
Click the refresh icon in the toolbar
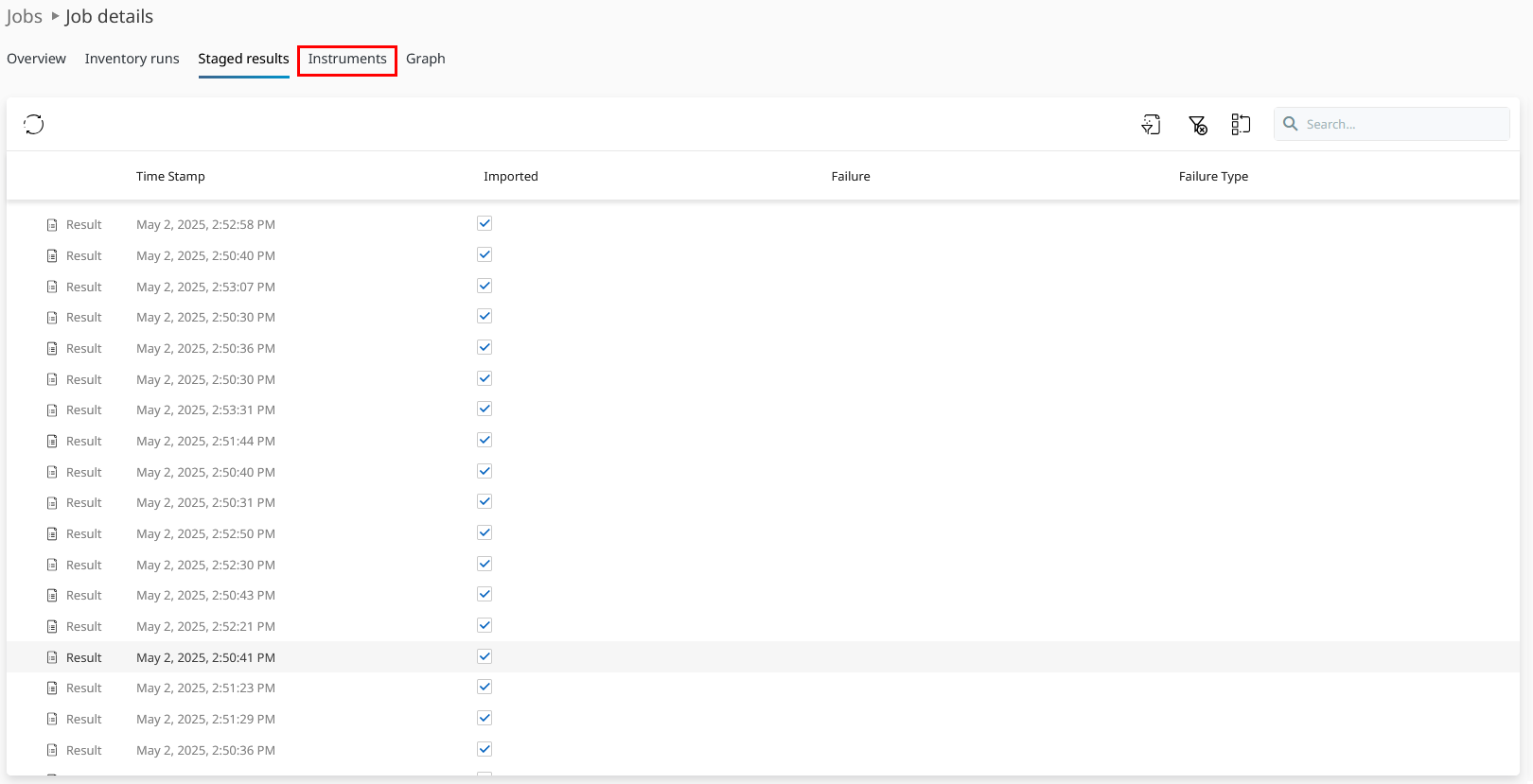tap(34, 124)
